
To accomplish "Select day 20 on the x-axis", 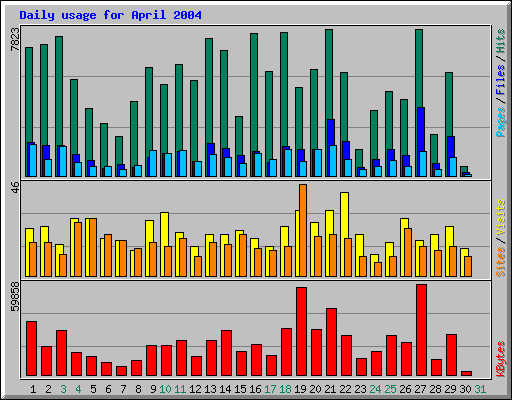I will (315, 389).
